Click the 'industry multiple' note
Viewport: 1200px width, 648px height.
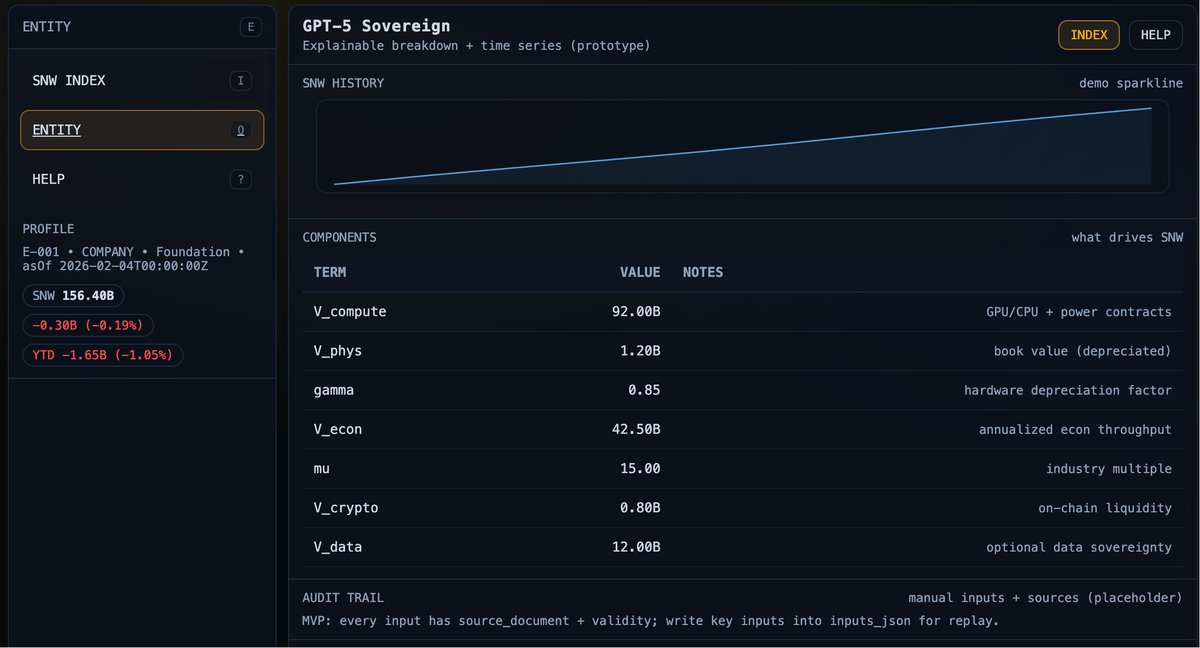pyautogui.click(x=1109, y=468)
